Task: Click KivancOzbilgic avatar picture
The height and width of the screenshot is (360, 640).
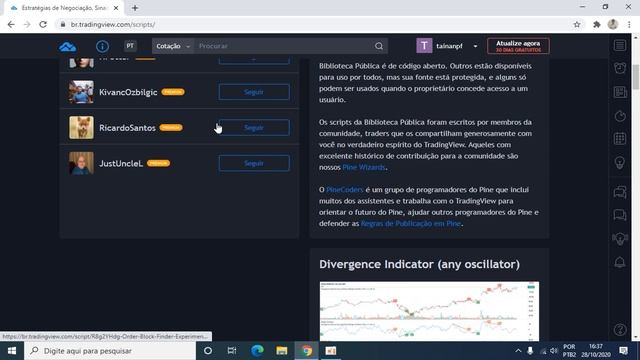Action: (81, 92)
